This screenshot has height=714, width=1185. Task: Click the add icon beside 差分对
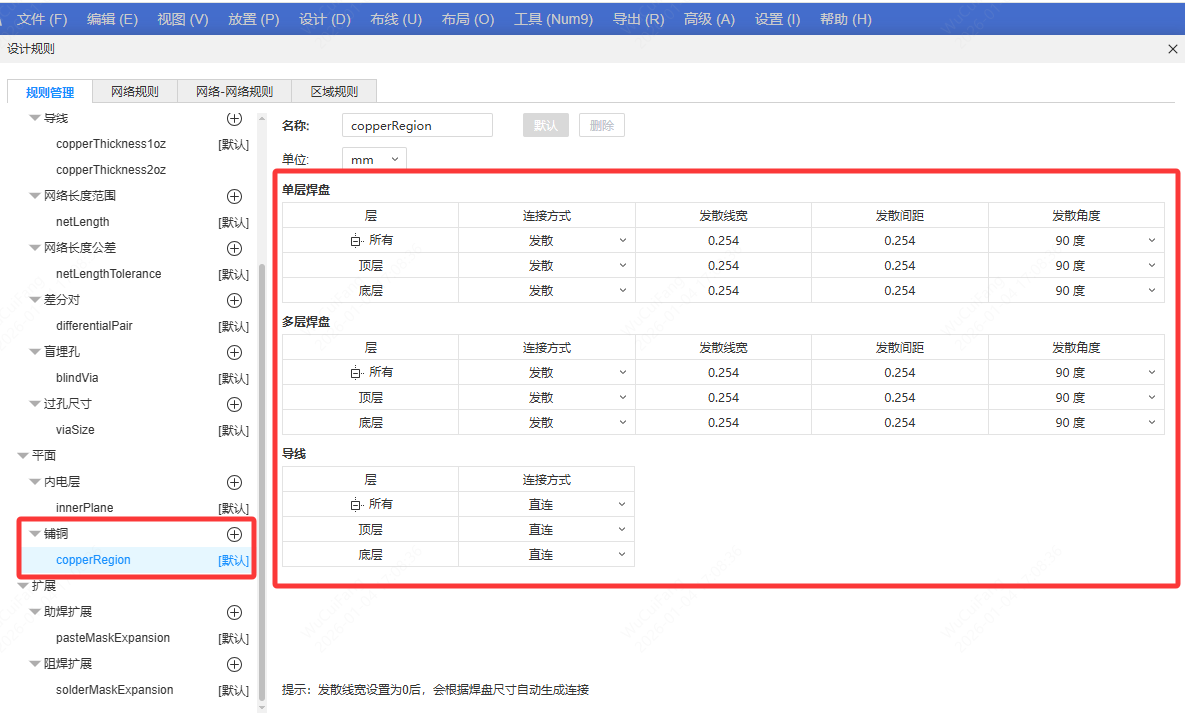pos(234,300)
